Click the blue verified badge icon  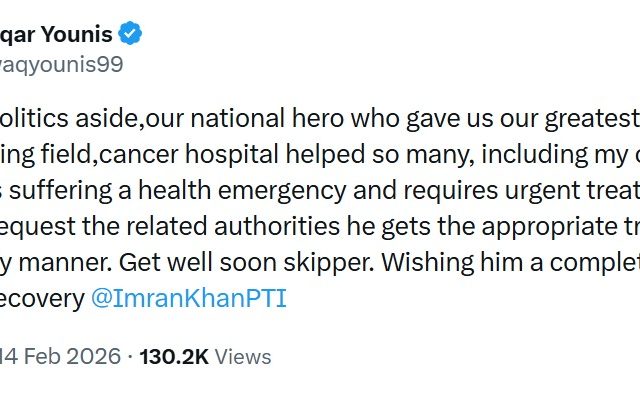[130, 33]
